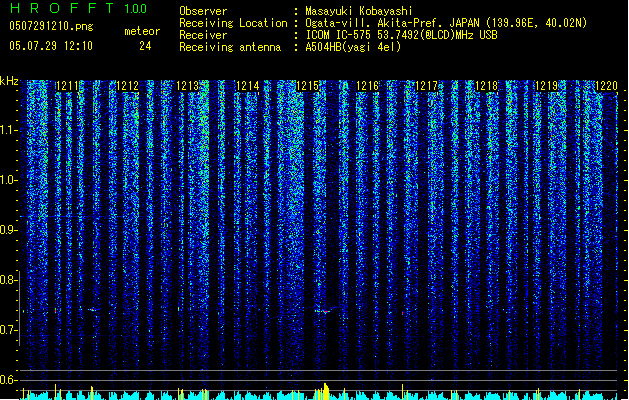
Task: Click observer name Masayuki Kobayashi
Action: [x=358, y=11]
